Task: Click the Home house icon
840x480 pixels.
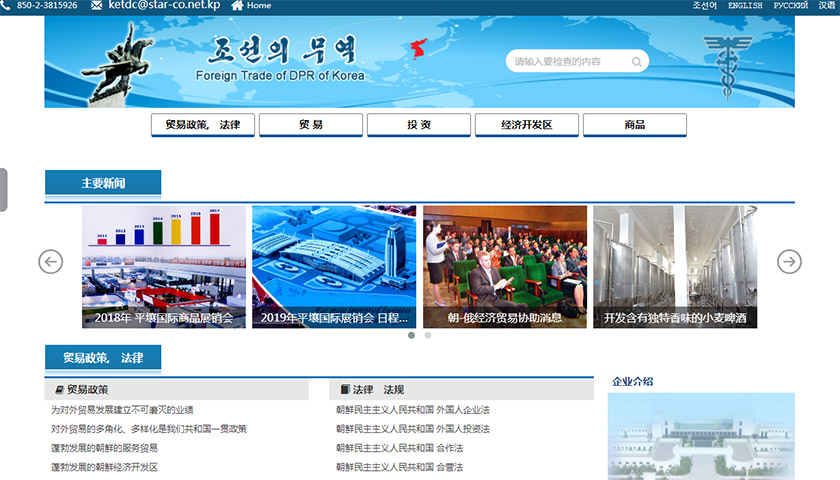Action: (237, 5)
